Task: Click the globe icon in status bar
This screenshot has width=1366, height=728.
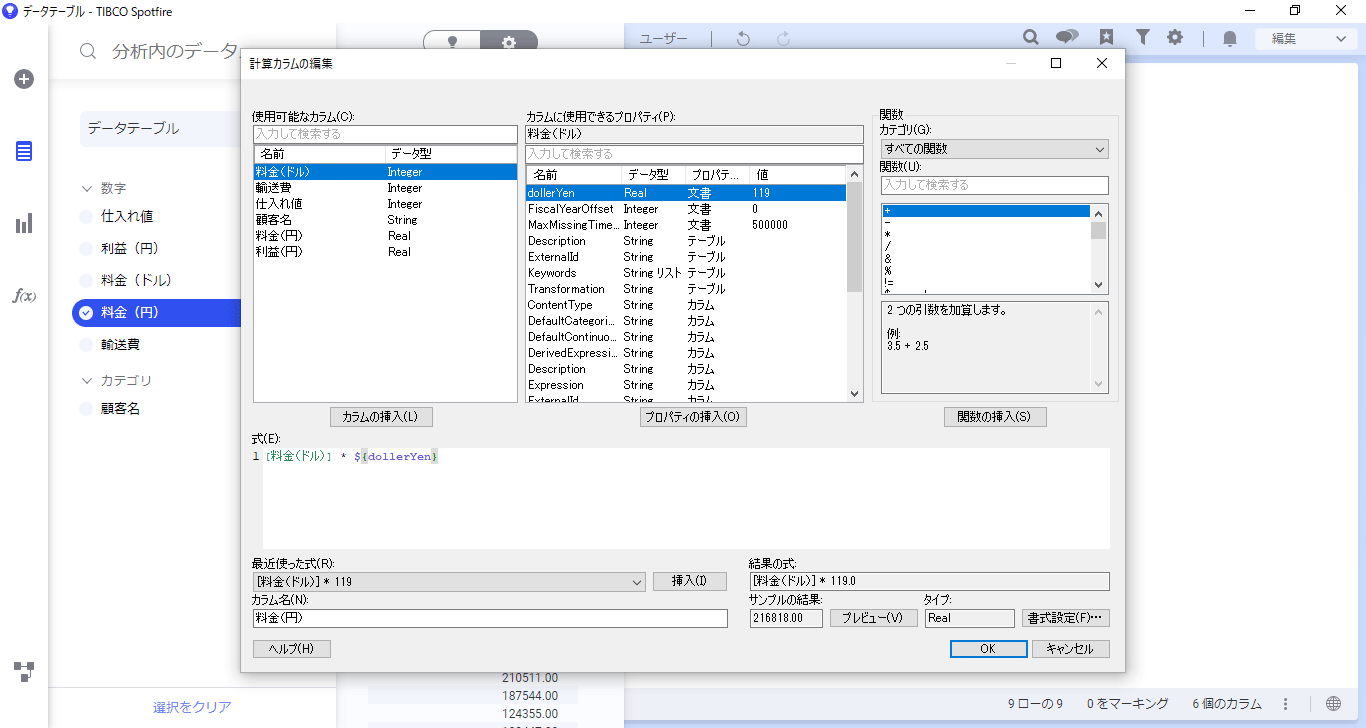Action: coord(1334,704)
